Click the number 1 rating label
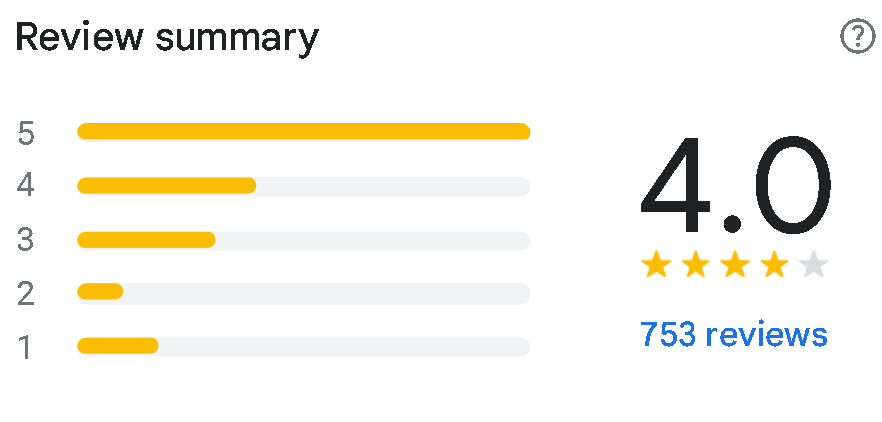This screenshot has width=882, height=422. click(27, 347)
